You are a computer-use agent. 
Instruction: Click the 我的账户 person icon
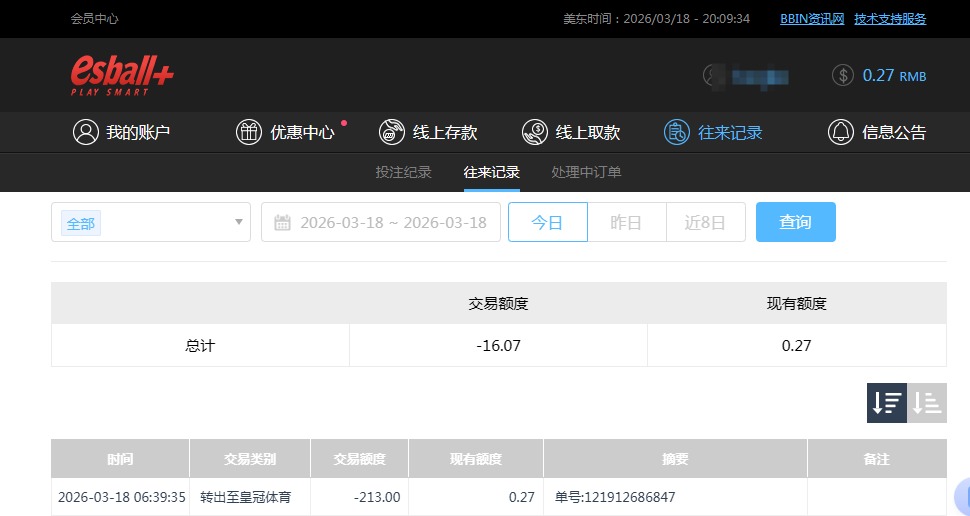click(x=85, y=132)
